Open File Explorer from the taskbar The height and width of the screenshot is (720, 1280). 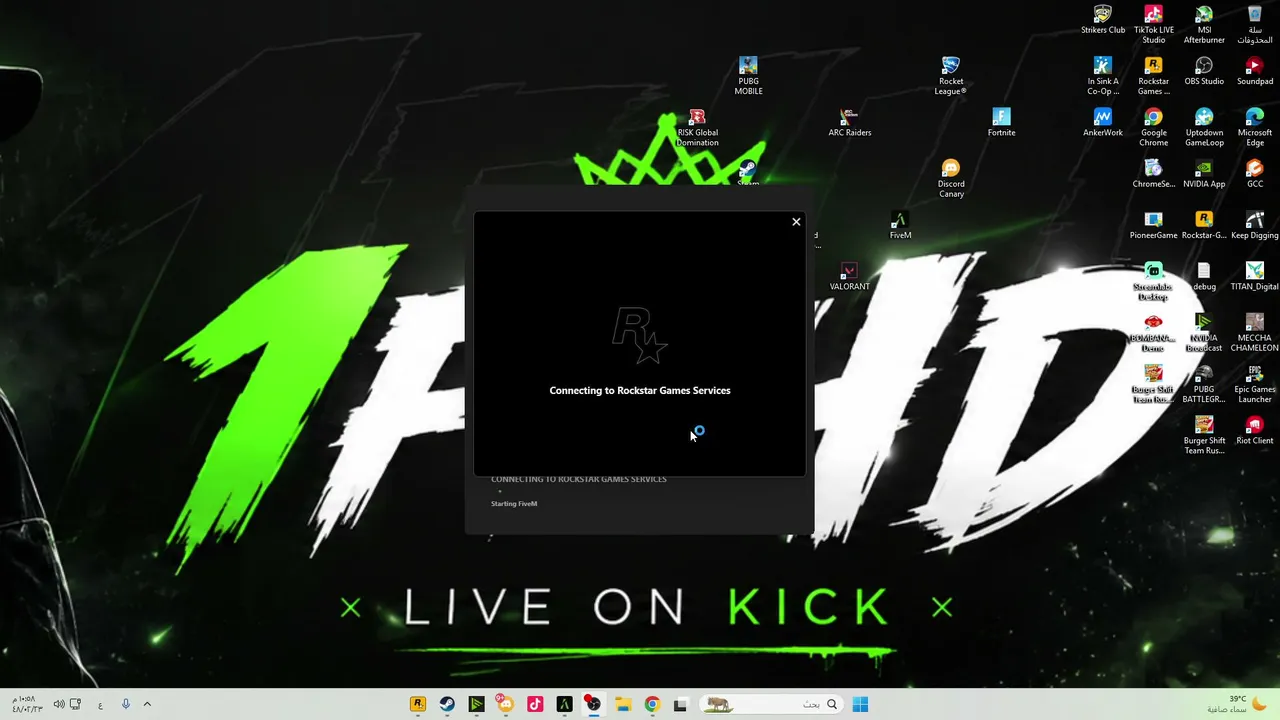click(622, 704)
